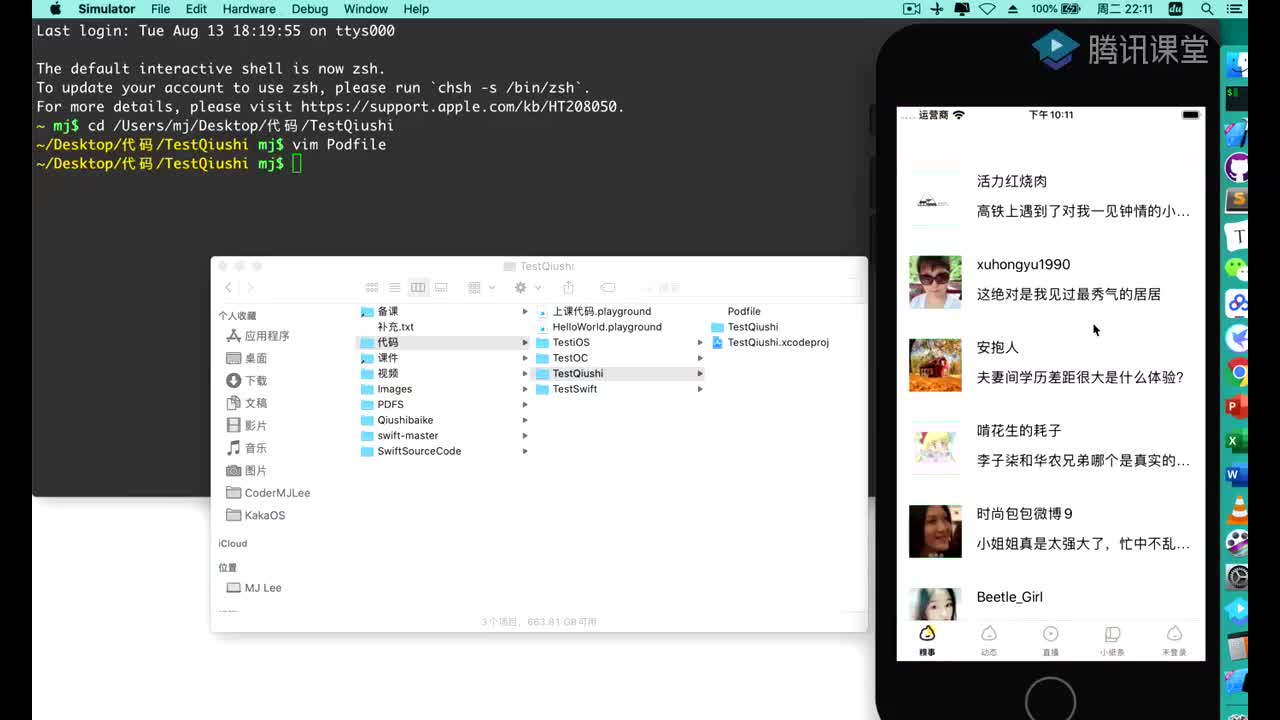Select the 小纸条 tab in the simulator
The image size is (1280, 720).
(x=1112, y=640)
